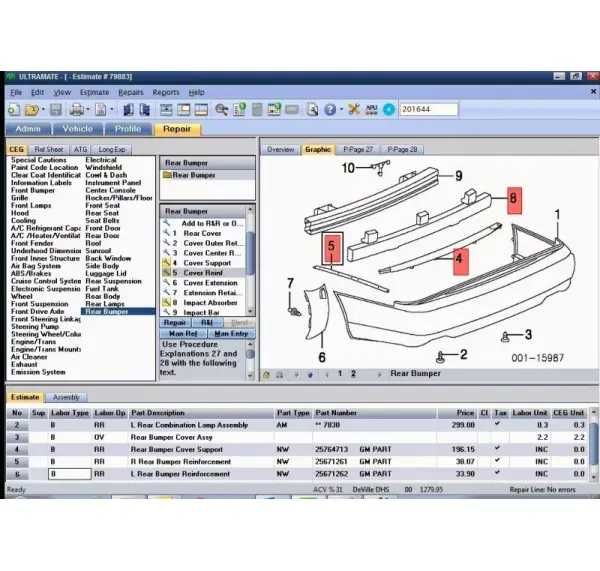600x571 pixels.
Task: Switch to the Overview tab
Action: point(280,149)
